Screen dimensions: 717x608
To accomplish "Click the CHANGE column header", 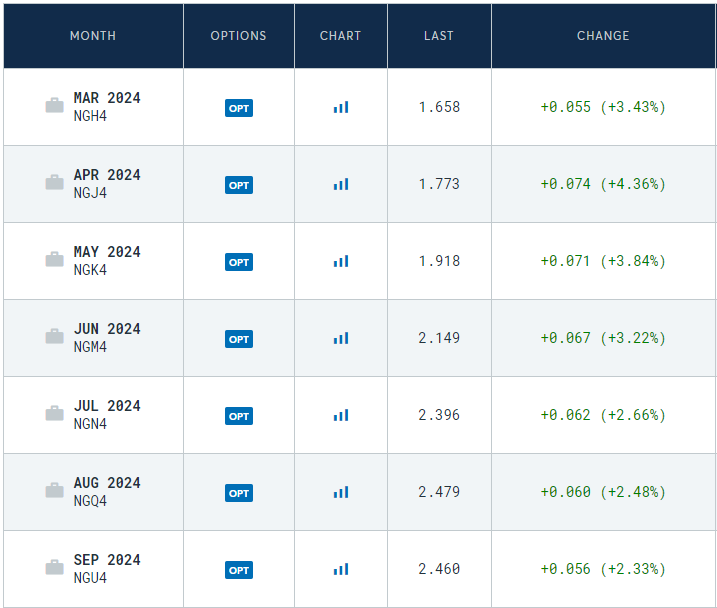I will coord(603,36).
